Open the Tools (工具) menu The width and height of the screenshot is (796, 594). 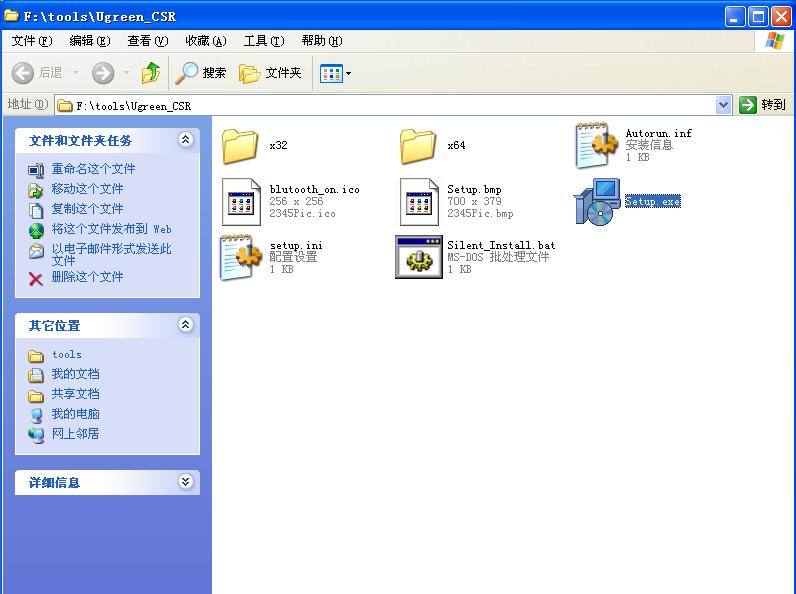pos(264,41)
